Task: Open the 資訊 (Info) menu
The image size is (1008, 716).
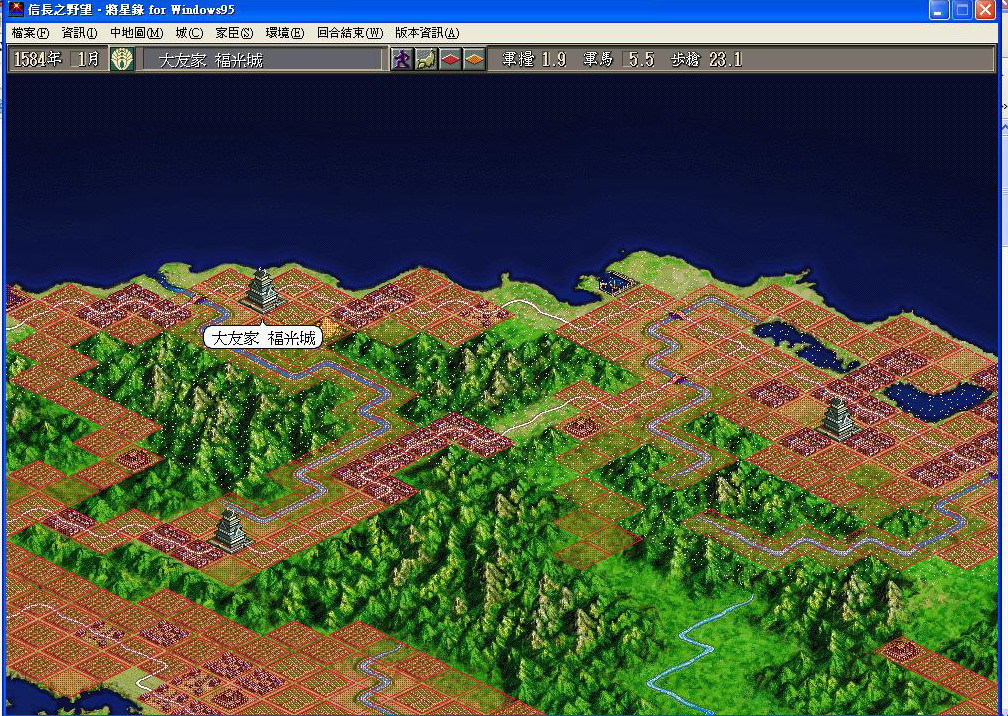Action: click(80, 33)
